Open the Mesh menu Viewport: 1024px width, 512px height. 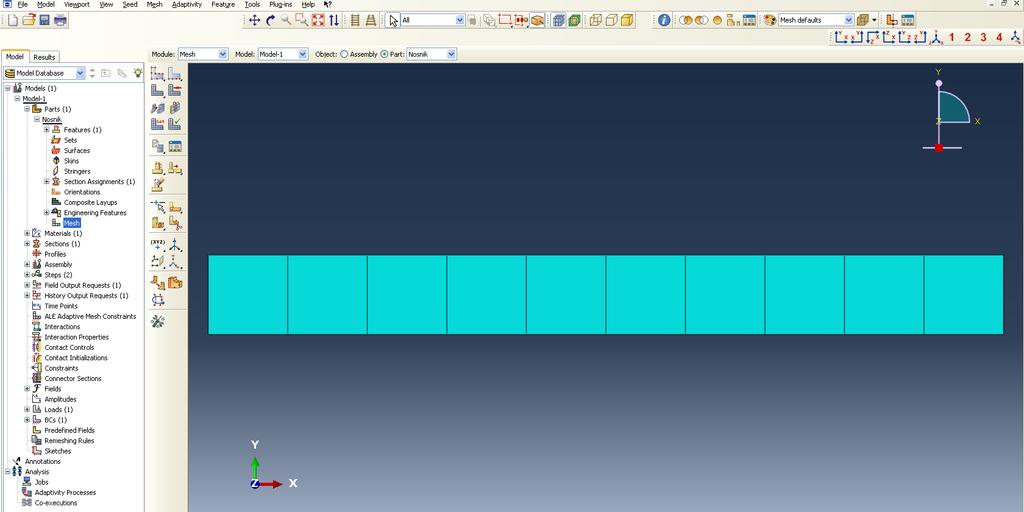(154, 4)
